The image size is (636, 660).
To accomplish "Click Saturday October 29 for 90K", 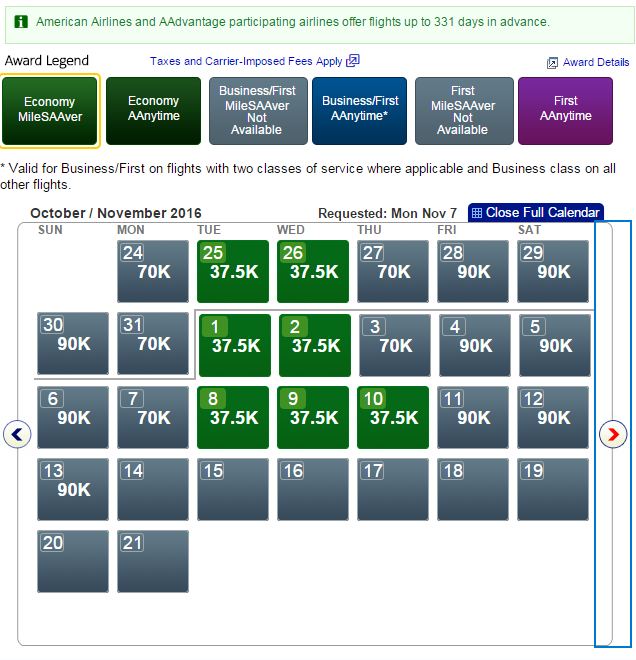I will click(x=553, y=271).
